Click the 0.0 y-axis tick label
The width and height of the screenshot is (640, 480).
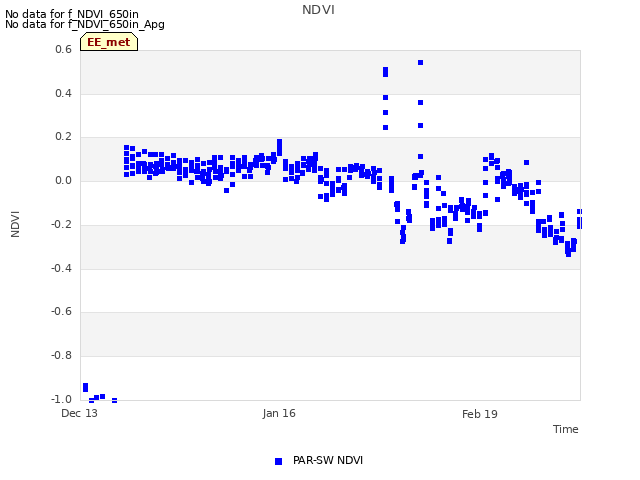pos(63,180)
